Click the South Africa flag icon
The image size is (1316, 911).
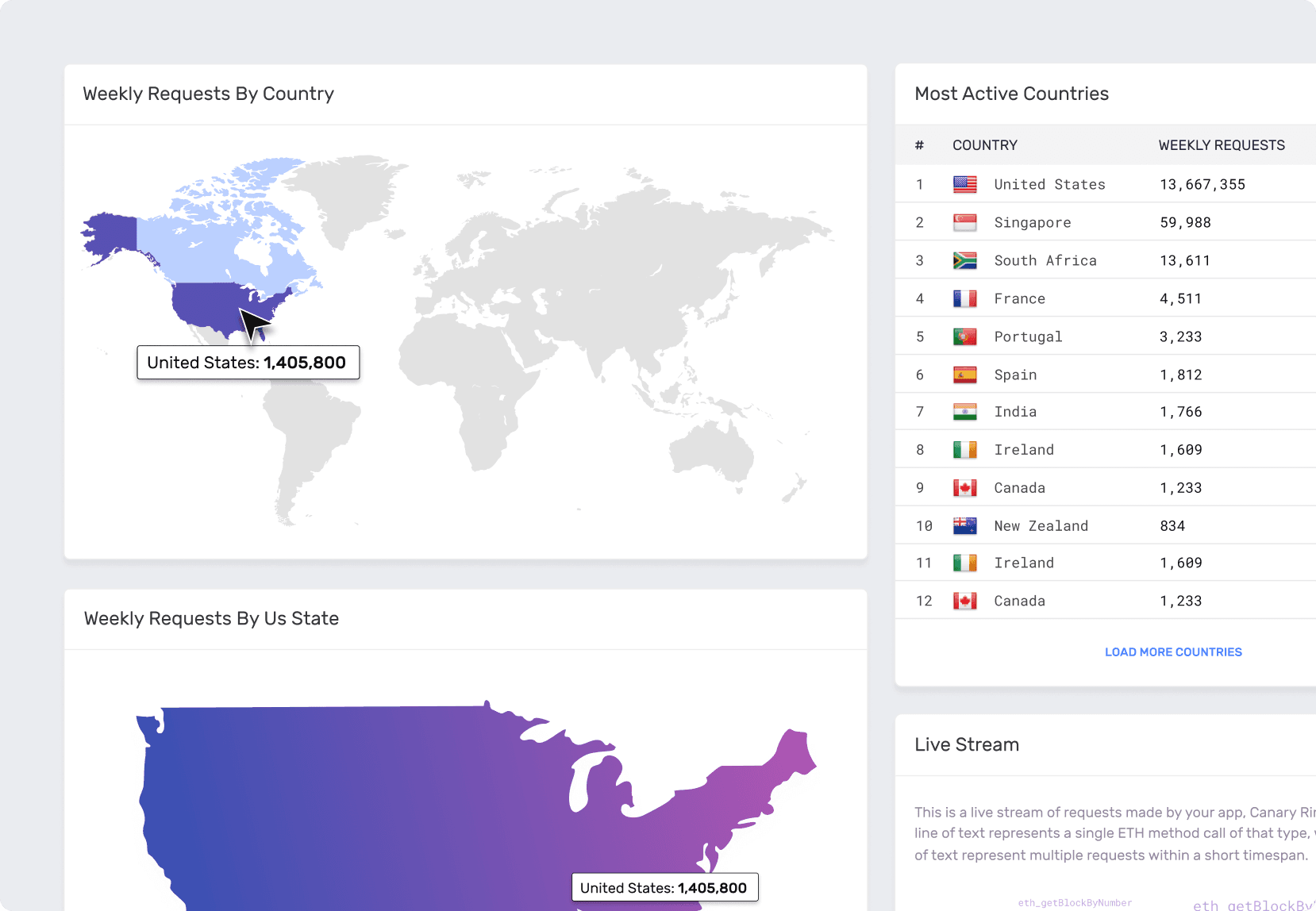click(x=964, y=260)
